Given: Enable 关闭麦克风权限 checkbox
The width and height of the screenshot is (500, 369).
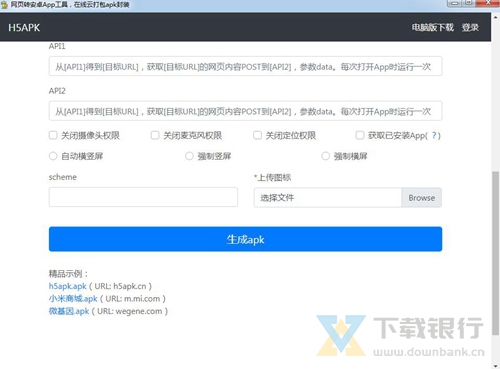Looking at the screenshot, I should point(155,135).
